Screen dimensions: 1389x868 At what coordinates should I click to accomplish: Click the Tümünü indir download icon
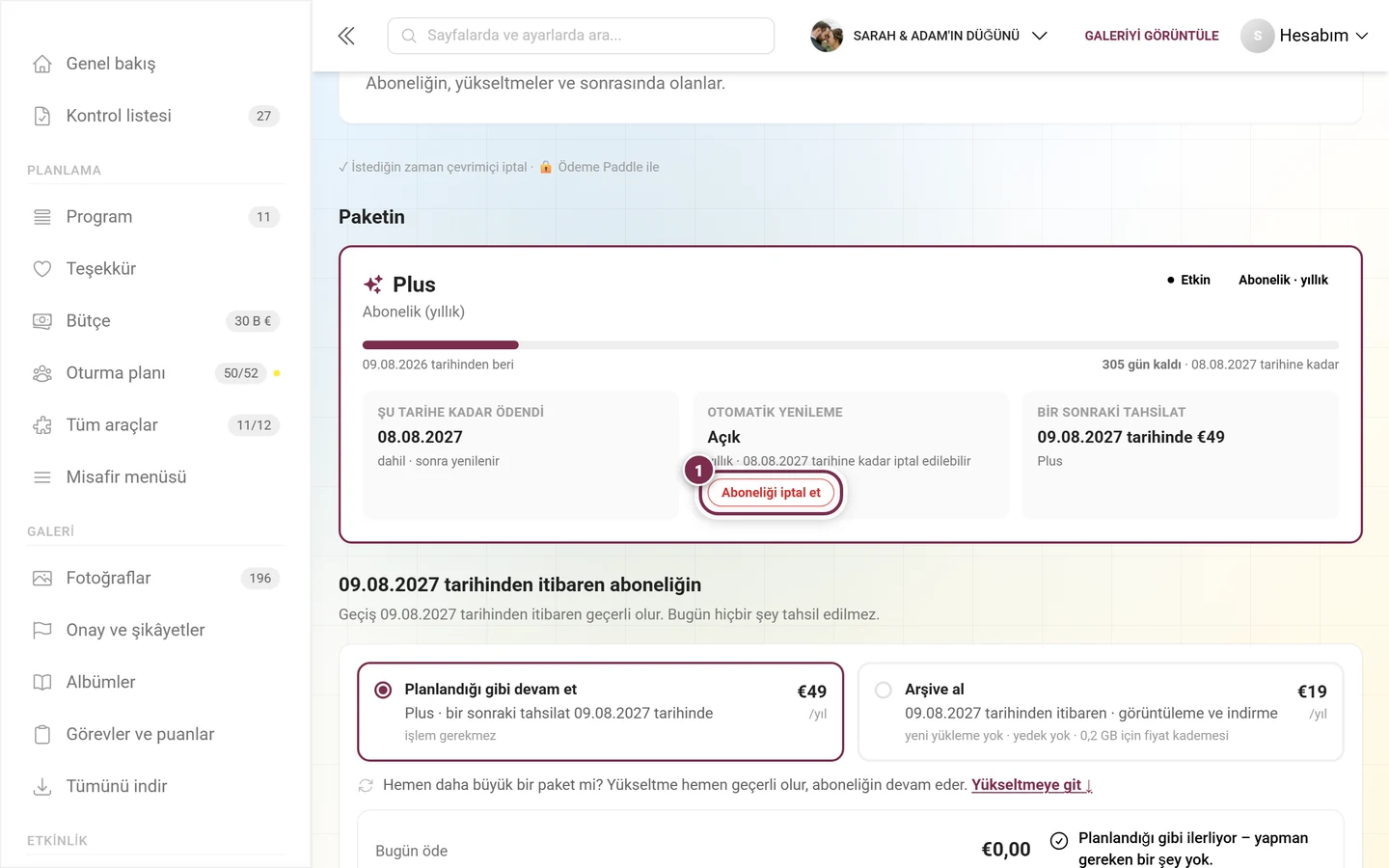(42, 787)
